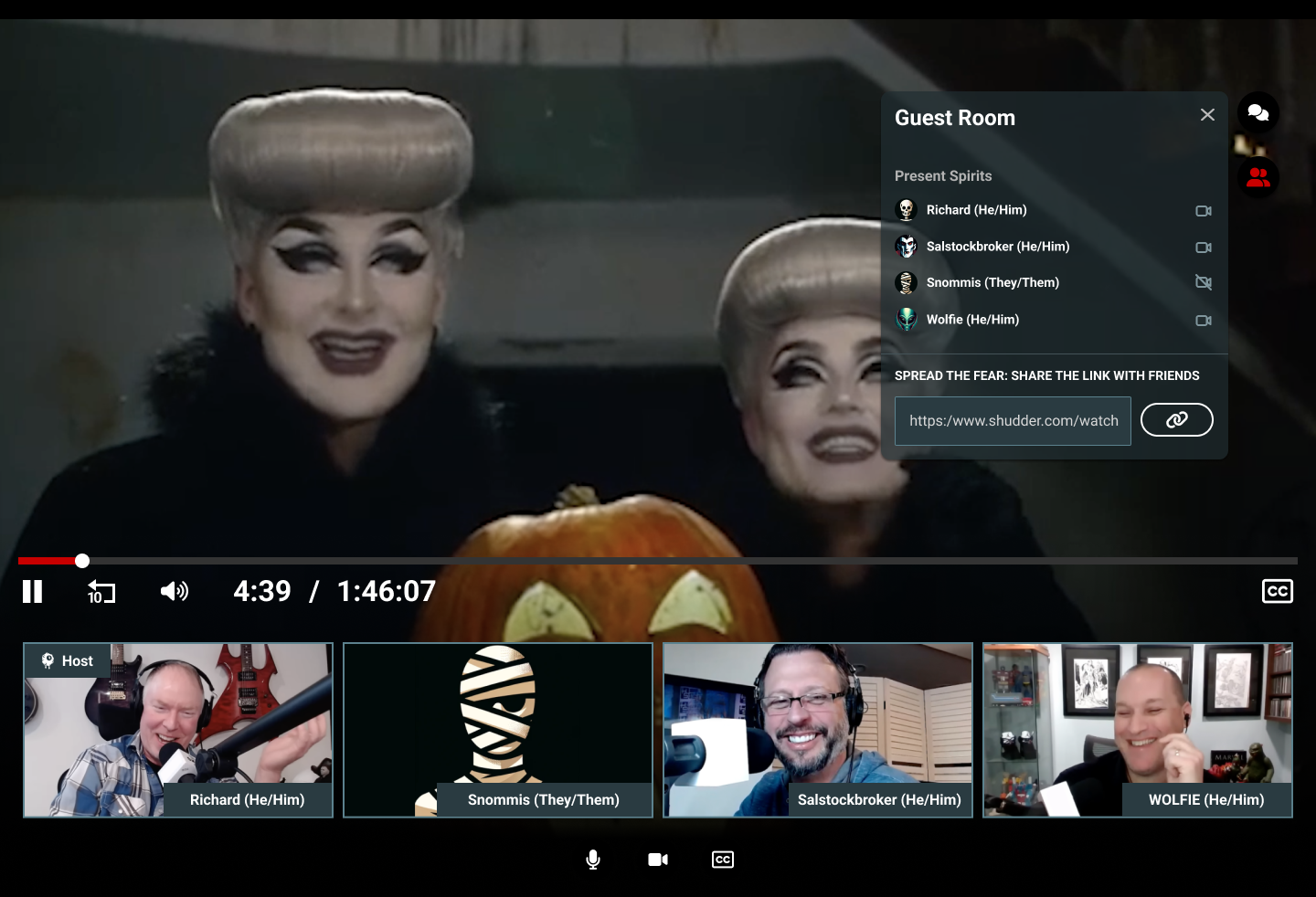The width and height of the screenshot is (1316, 897).
Task: Click Wolfie's camera icon in guest list
Action: coord(1204,321)
